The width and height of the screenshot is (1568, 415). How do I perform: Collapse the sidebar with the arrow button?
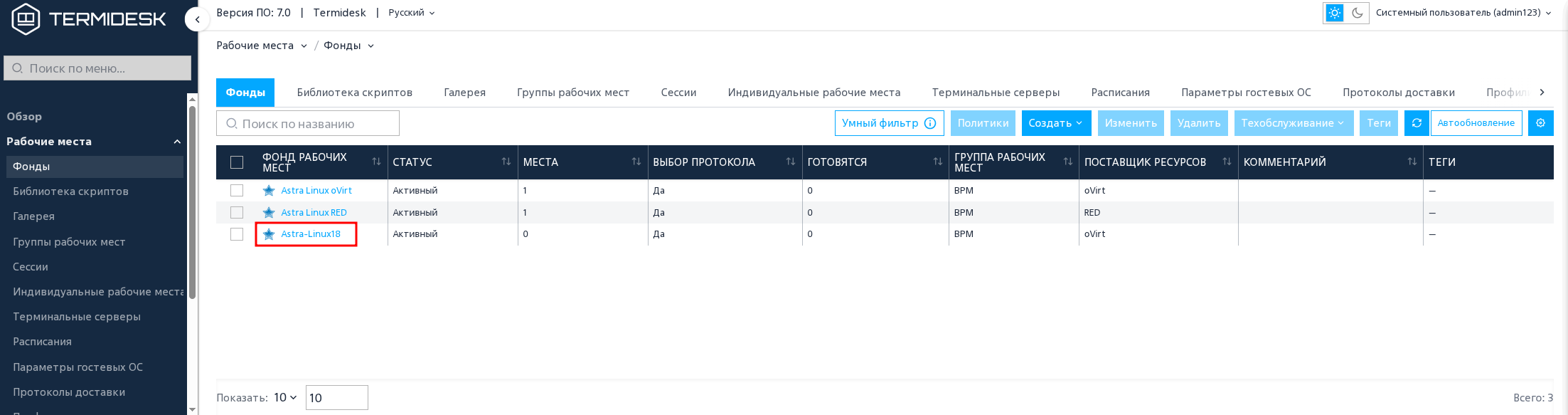[197, 19]
